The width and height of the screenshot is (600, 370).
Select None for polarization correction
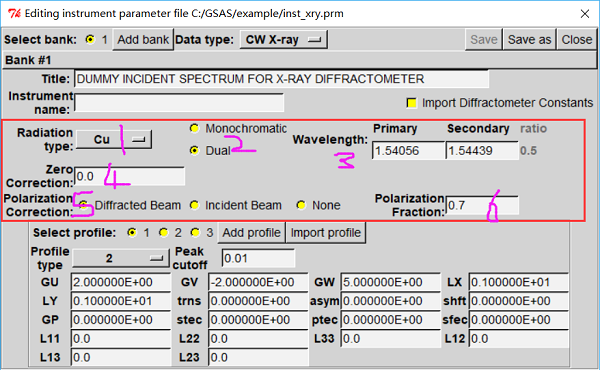301,205
